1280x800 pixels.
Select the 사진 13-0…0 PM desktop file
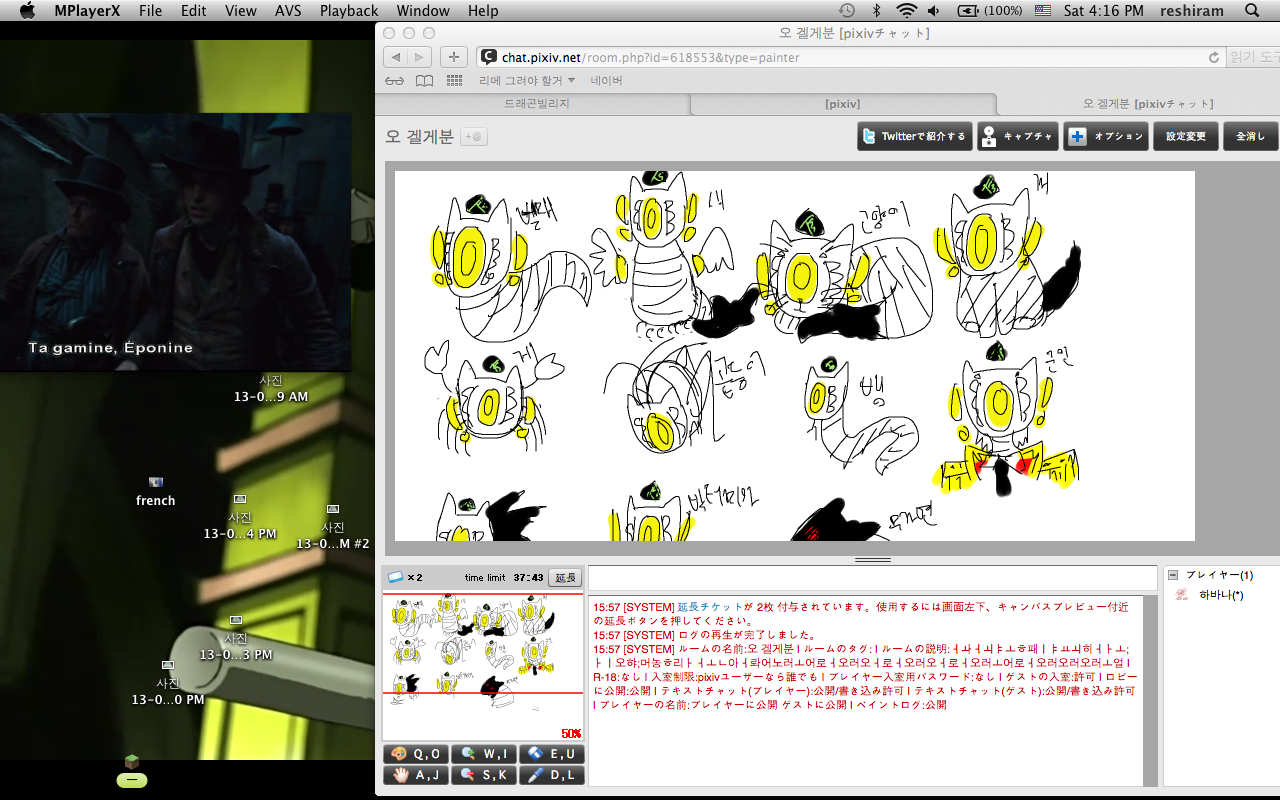coord(168,683)
